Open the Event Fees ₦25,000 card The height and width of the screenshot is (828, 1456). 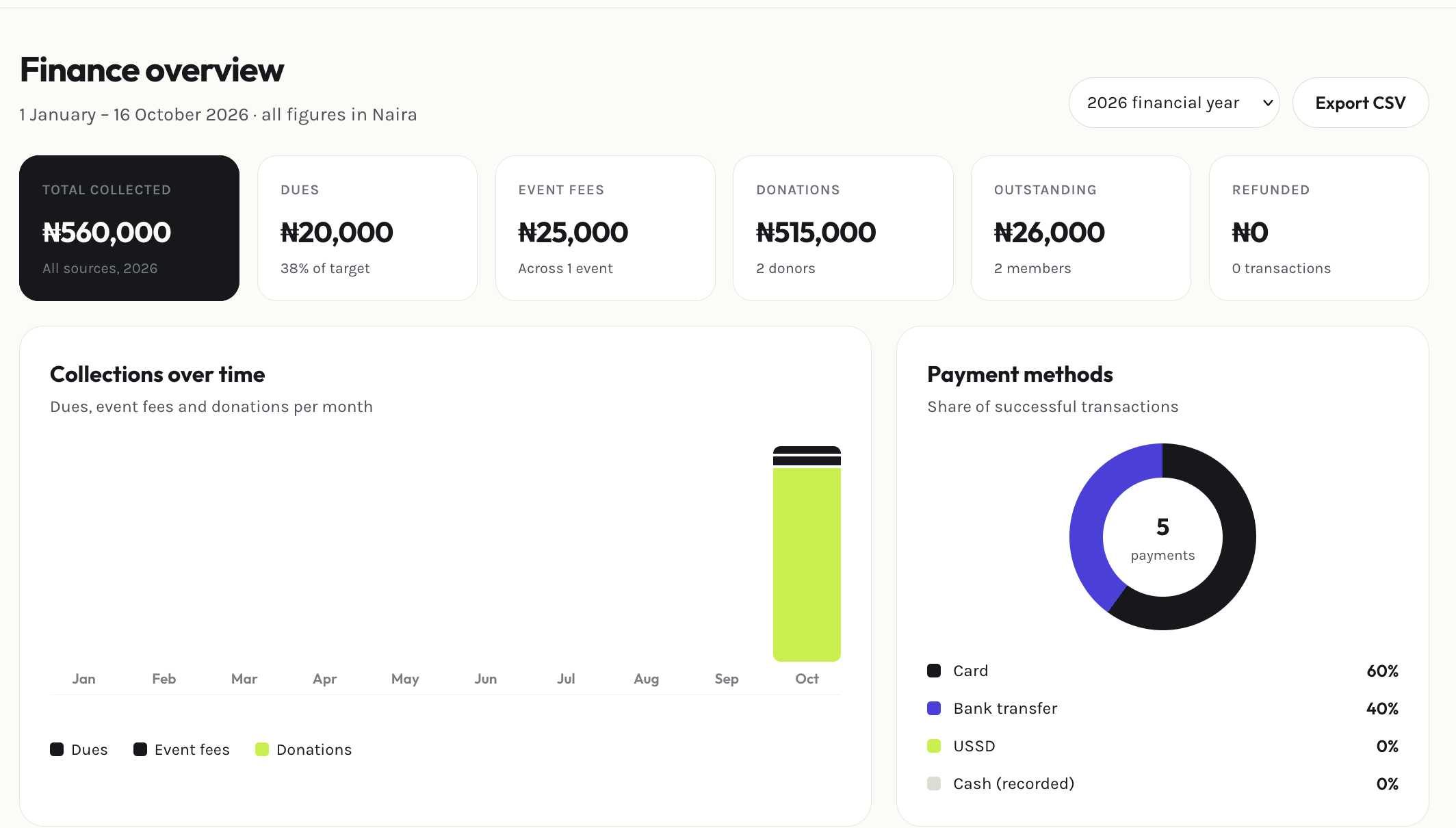(x=606, y=228)
